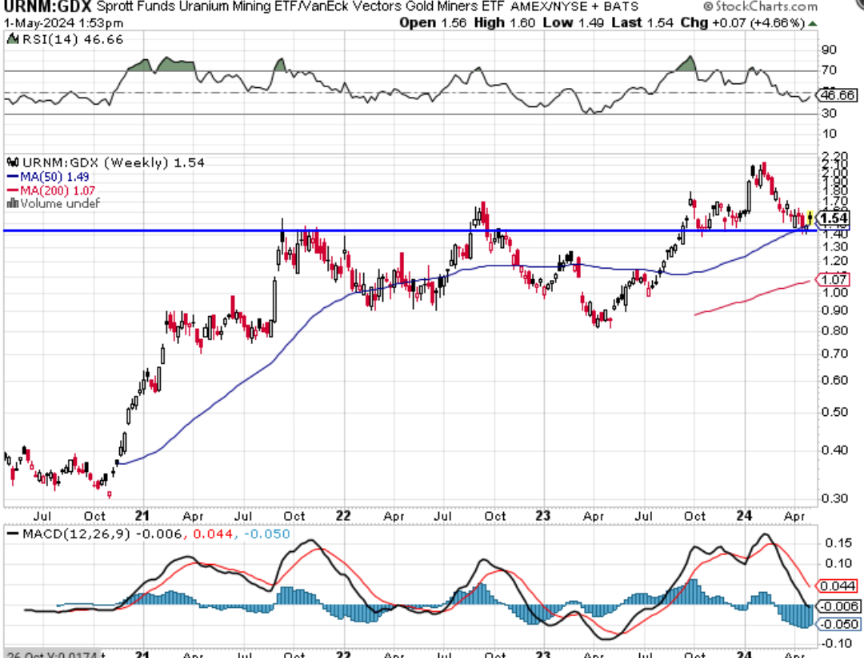Screen dimensions: 864x658
Task: Click the green up arrow beside Chg
Action: [812, 24]
